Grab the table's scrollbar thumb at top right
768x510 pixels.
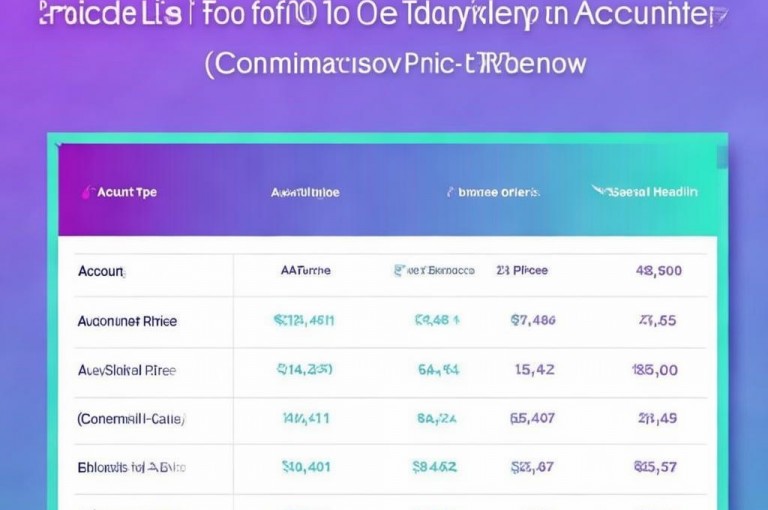point(722,157)
